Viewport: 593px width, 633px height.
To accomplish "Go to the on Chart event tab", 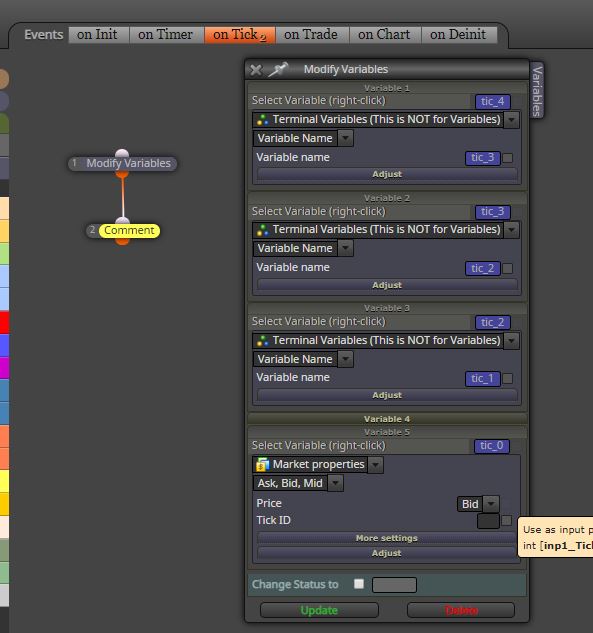I will coord(385,35).
